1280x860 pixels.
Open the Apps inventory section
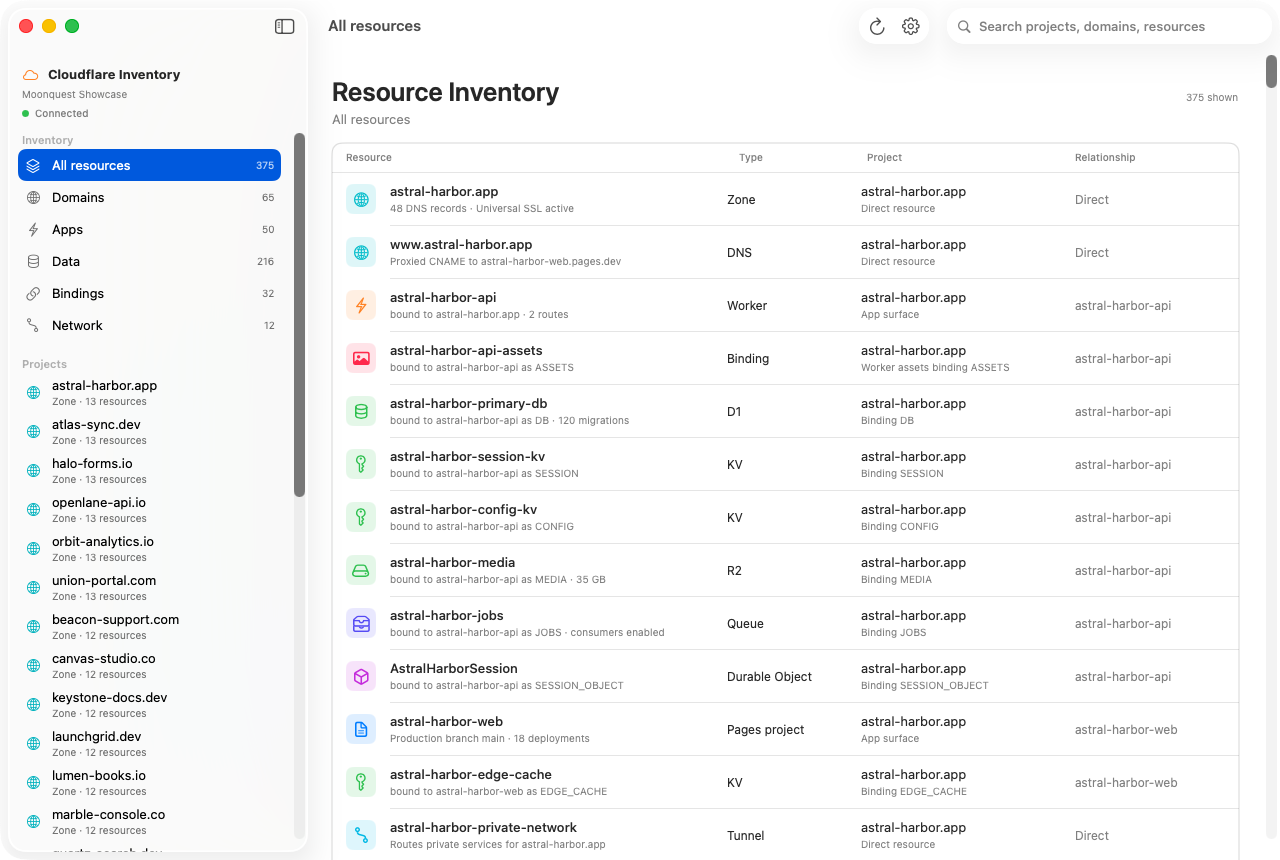click(x=149, y=229)
